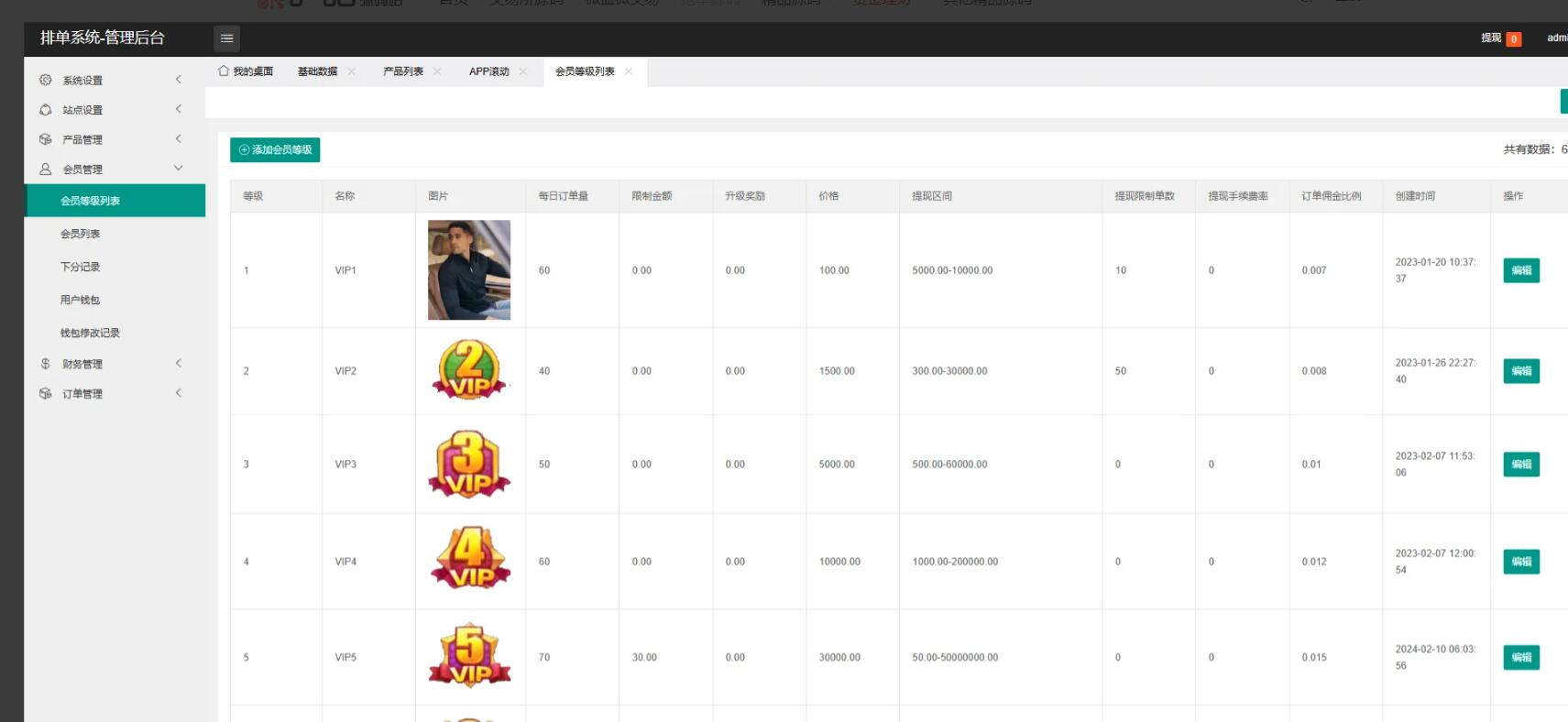Close the 基础数据 tab
1568x722 pixels.
pos(351,71)
